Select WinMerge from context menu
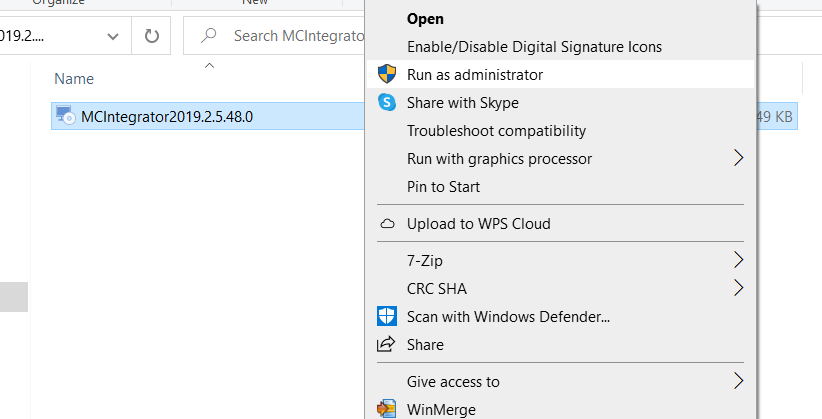822x419 pixels. coord(560,409)
